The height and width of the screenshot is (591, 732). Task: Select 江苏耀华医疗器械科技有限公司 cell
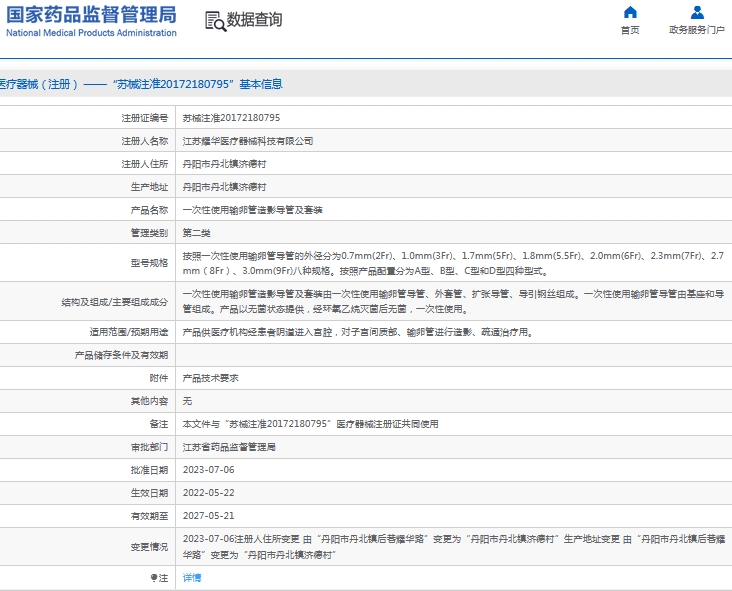click(x=248, y=141)
